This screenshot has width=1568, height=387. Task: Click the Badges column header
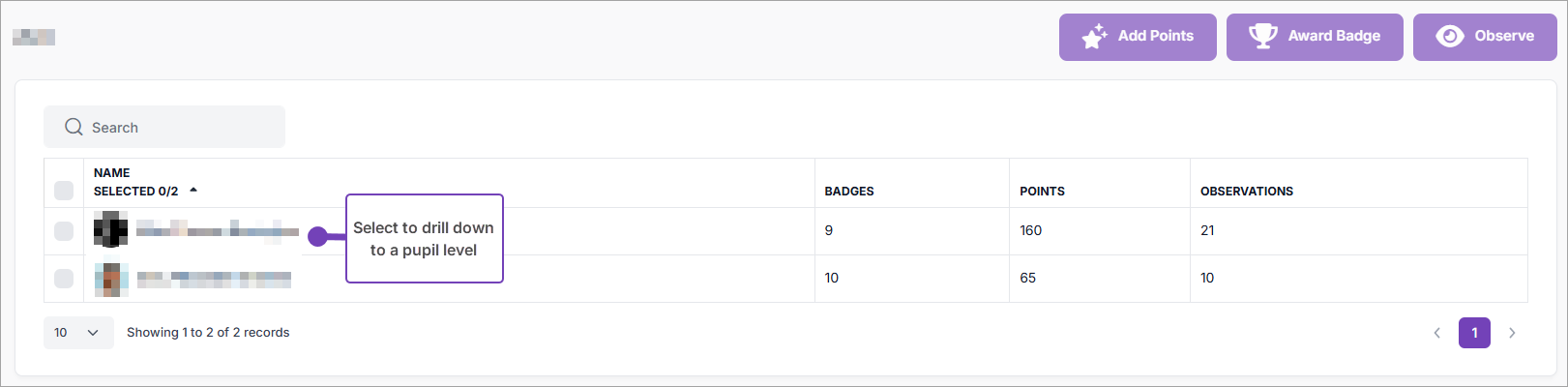point(848,192)
